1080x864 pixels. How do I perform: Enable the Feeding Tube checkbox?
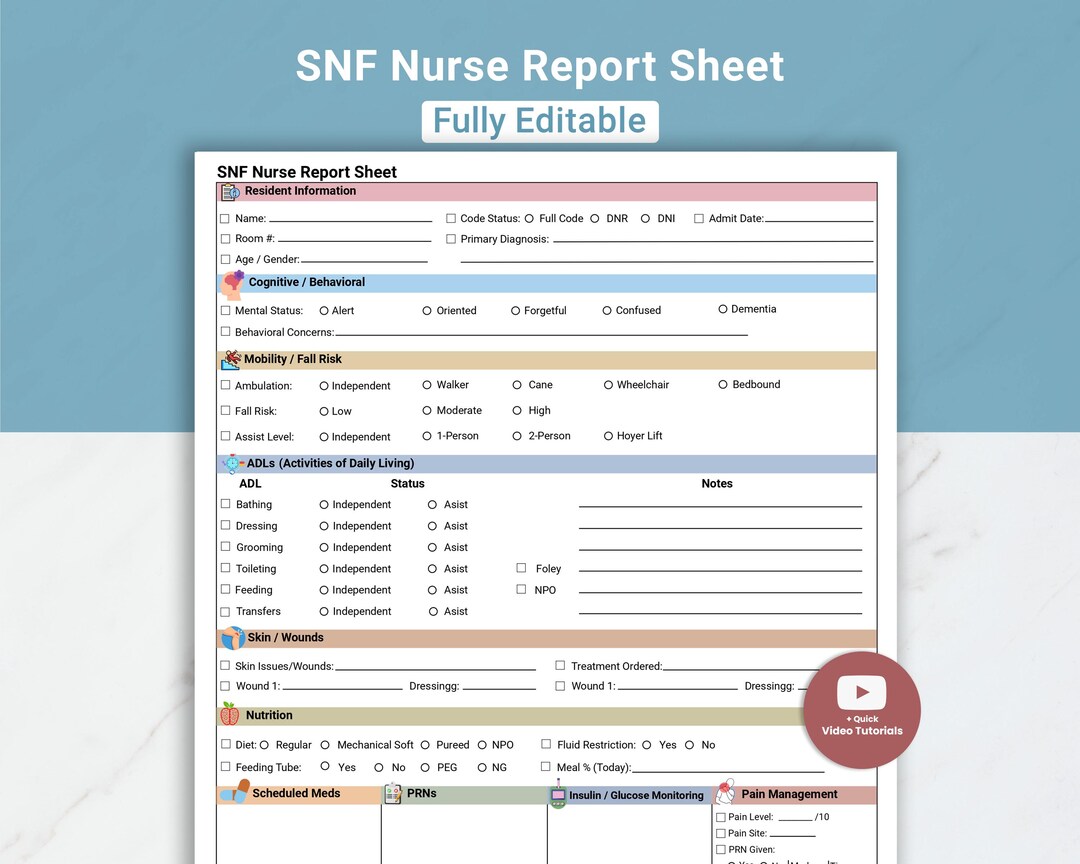point(226,767)
